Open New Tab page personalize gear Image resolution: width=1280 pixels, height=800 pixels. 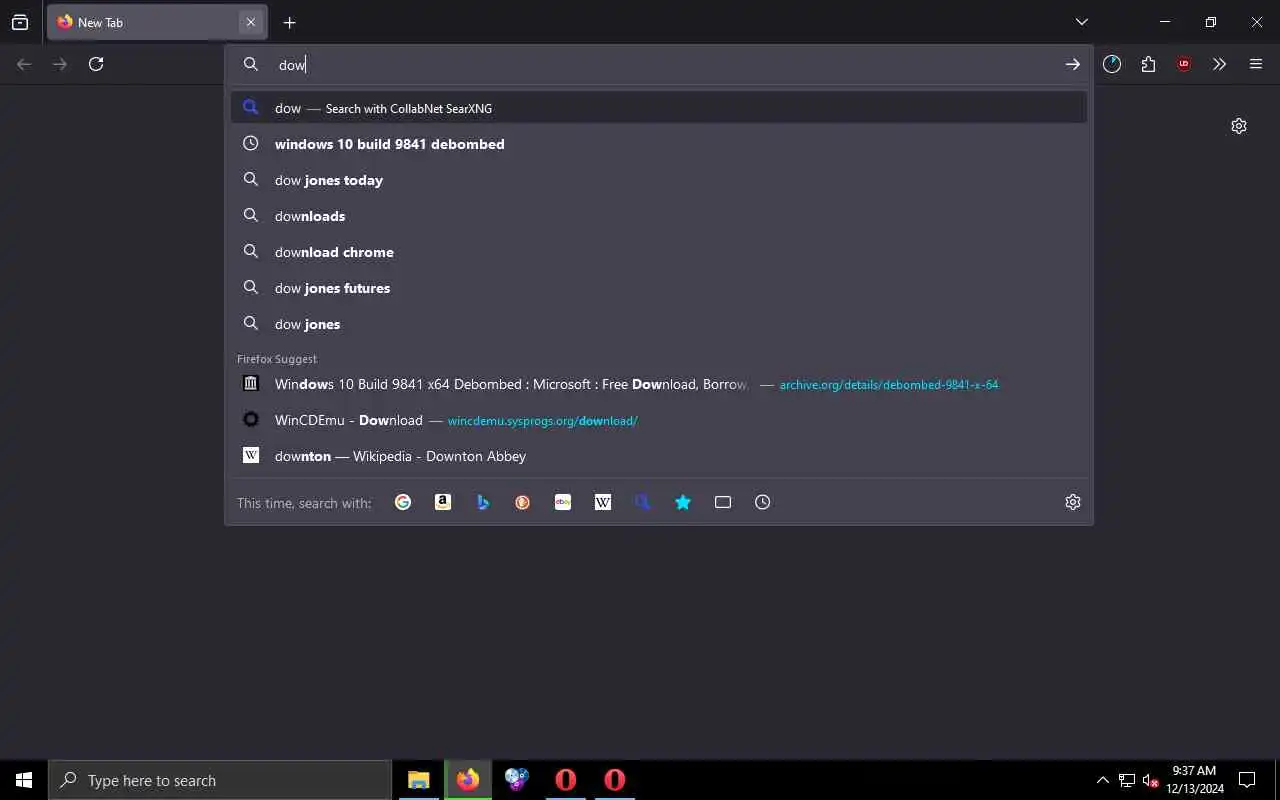tap(1239, 126)
